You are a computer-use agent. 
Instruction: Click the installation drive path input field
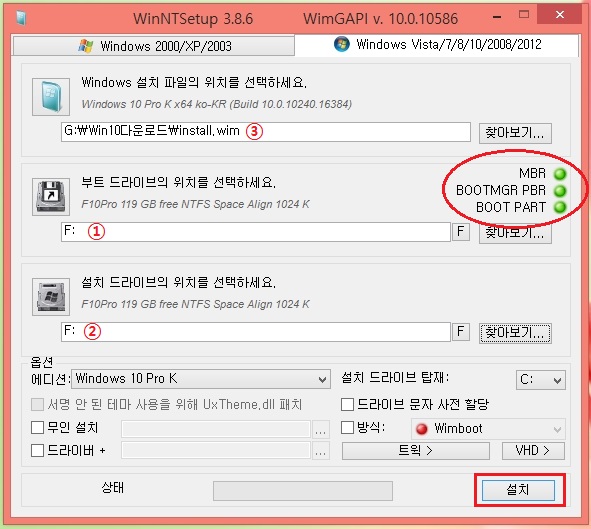[256, 332]
